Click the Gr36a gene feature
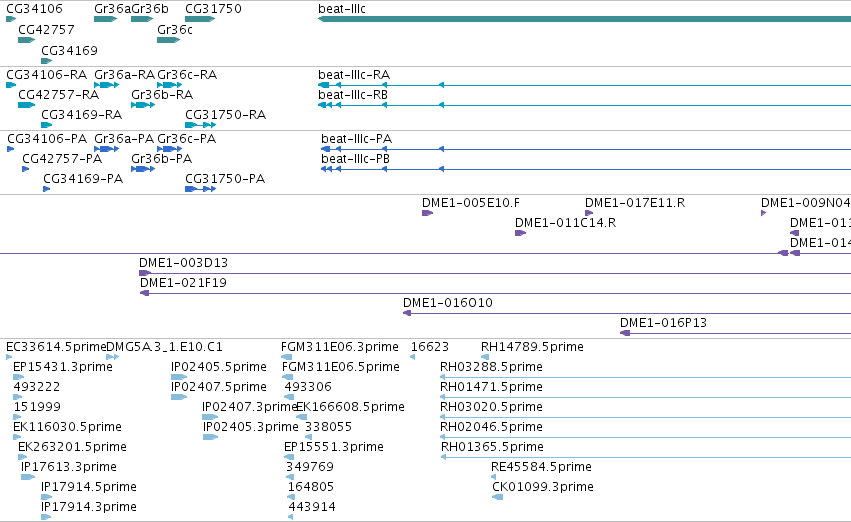This screenshot has height=522, width=851. coord(105,19)
